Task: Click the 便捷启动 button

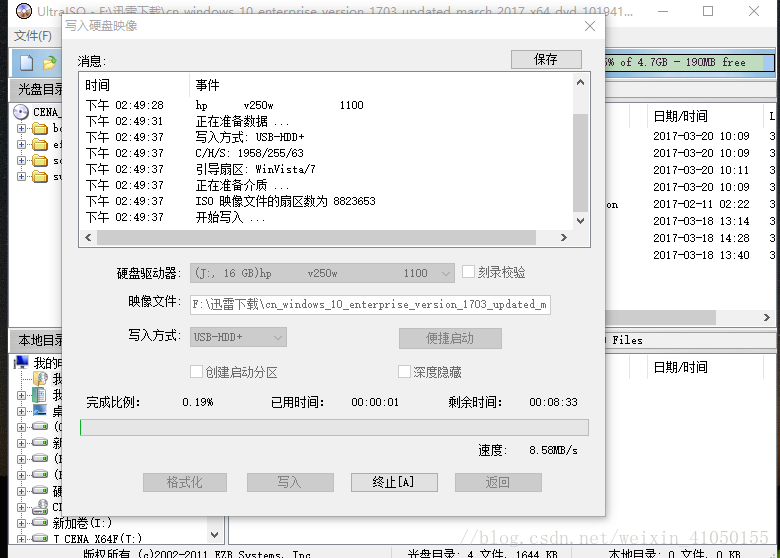Action: (x=450, y=338)
